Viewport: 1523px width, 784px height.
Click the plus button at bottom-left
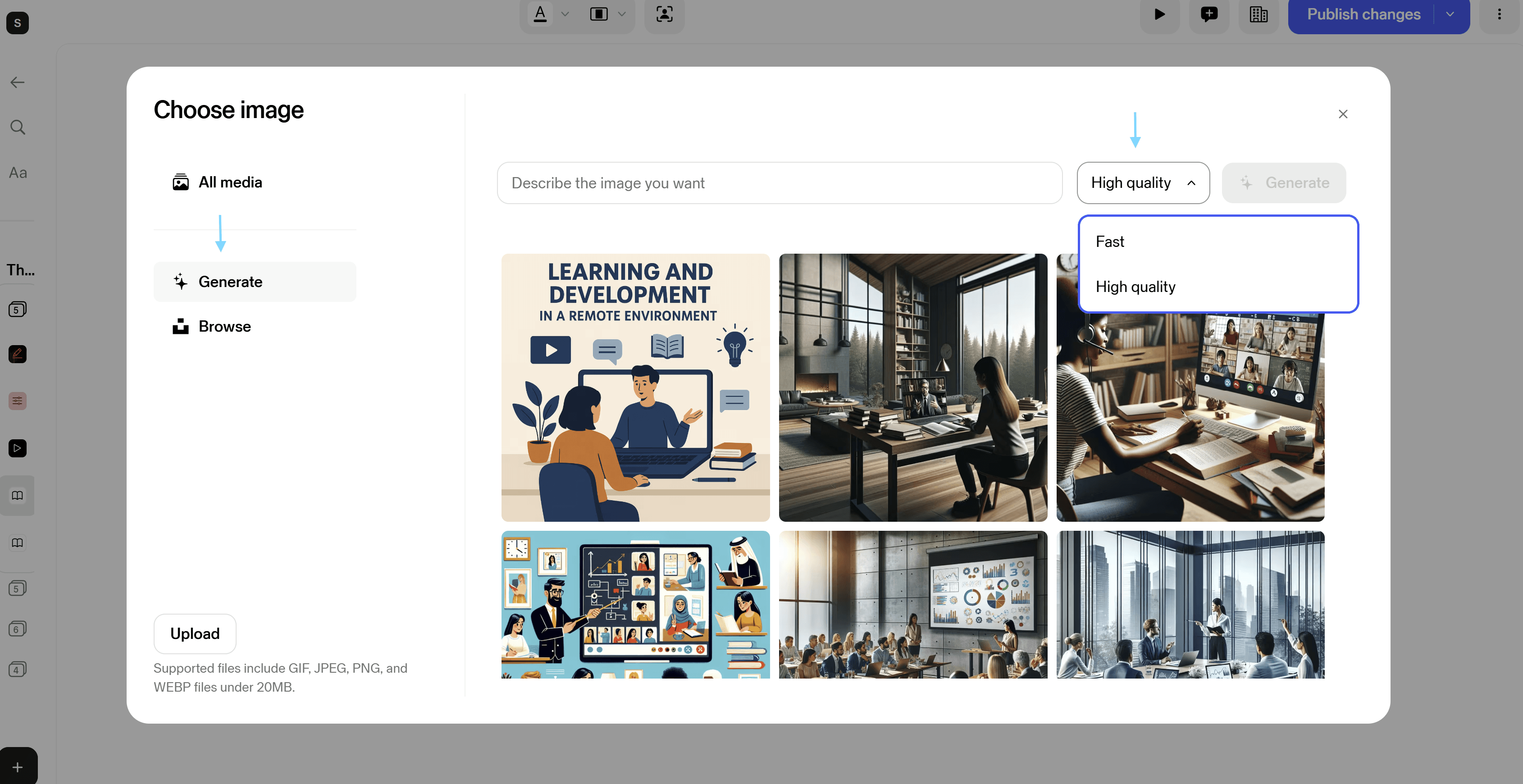point(18,767)
